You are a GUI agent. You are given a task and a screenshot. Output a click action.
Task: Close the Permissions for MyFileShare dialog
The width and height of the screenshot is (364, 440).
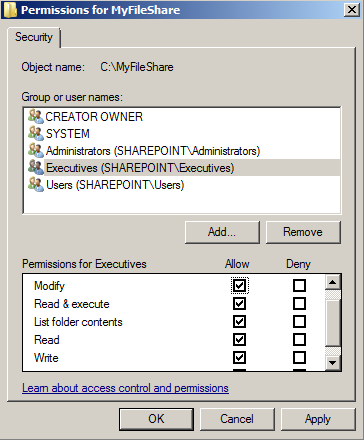click(352, 10)
